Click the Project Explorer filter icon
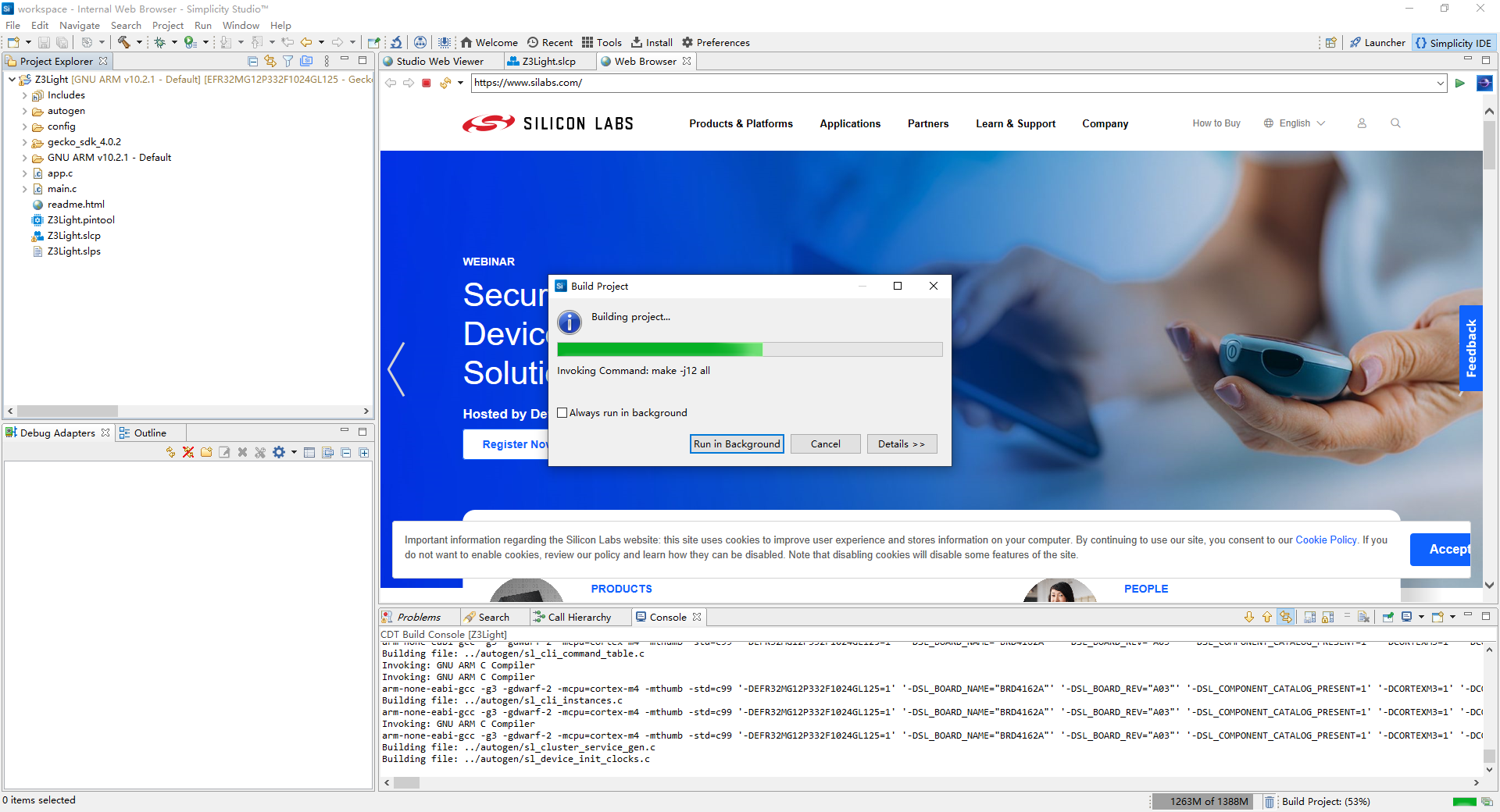Screen dimensions: 1500x812 288,61
